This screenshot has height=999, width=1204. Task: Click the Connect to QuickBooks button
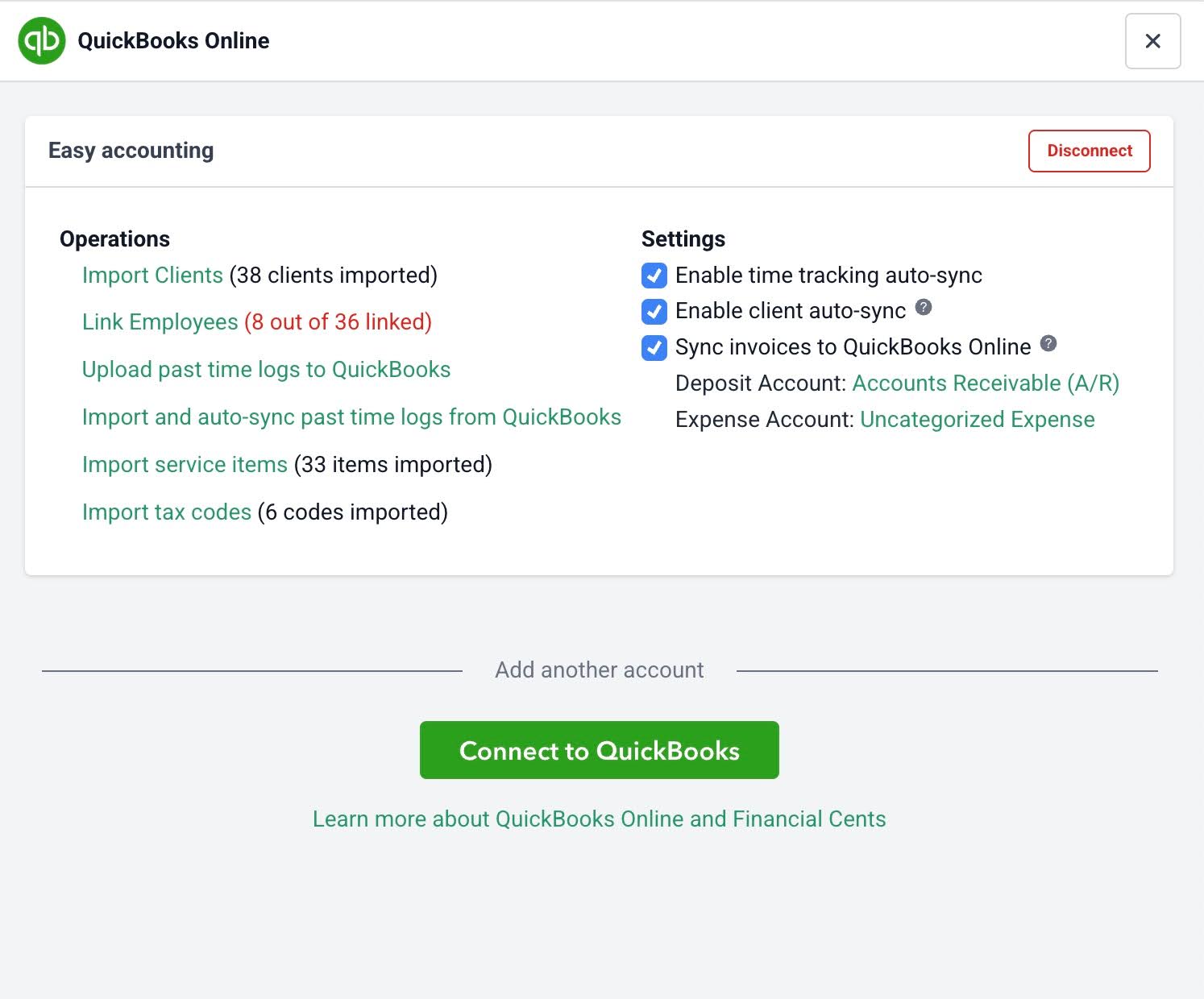[599, 750]
